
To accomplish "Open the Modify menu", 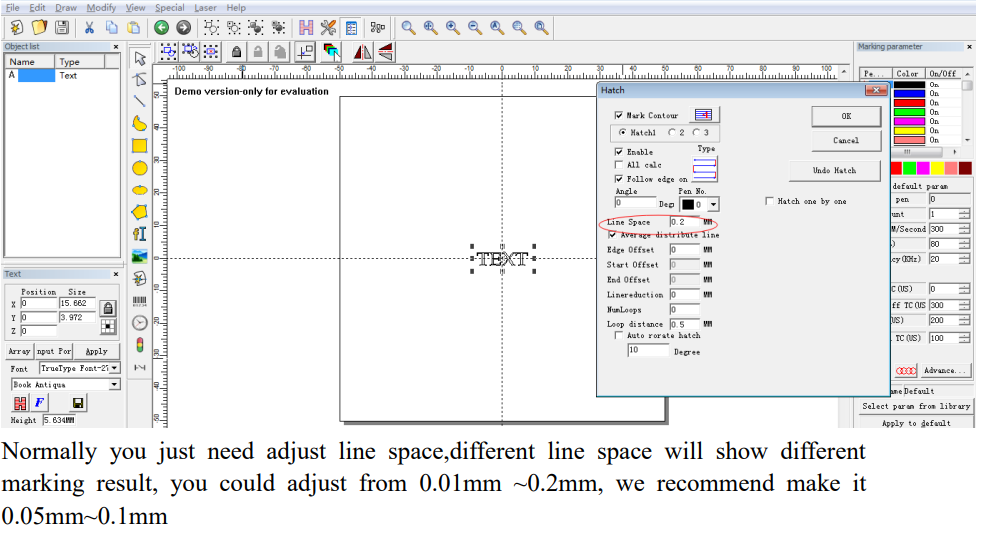I will (102, 8).
